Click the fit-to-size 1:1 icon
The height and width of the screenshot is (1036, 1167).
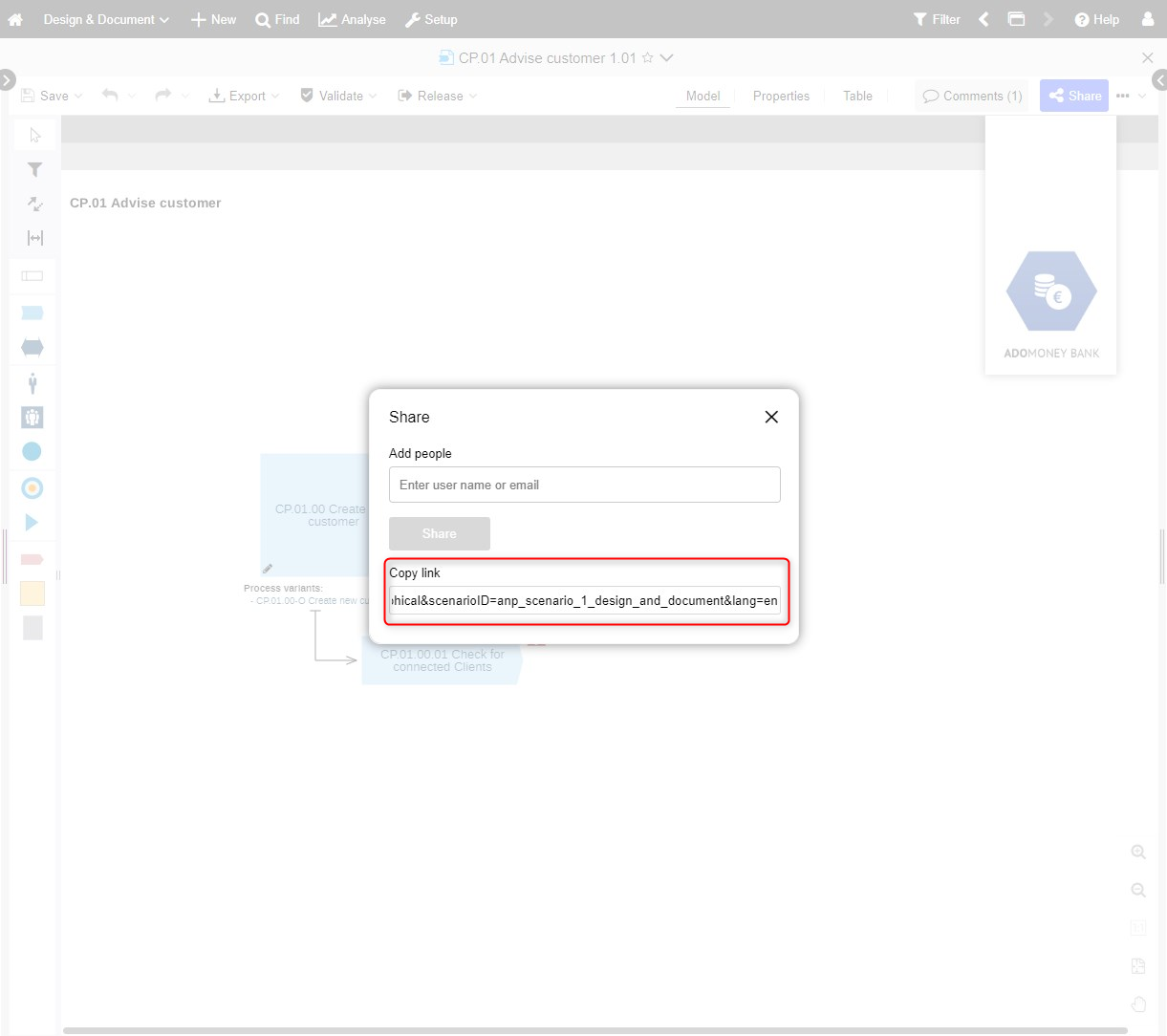click(x=1138, y=928)
